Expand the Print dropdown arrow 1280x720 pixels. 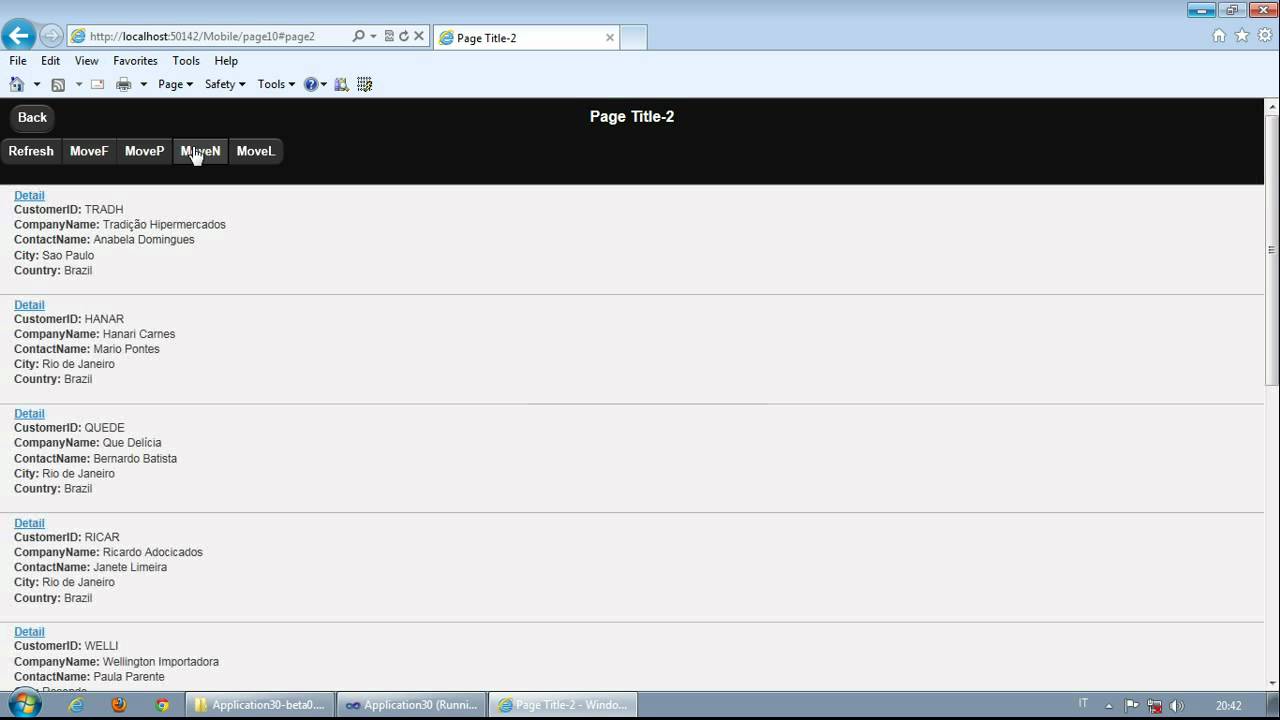143,85
